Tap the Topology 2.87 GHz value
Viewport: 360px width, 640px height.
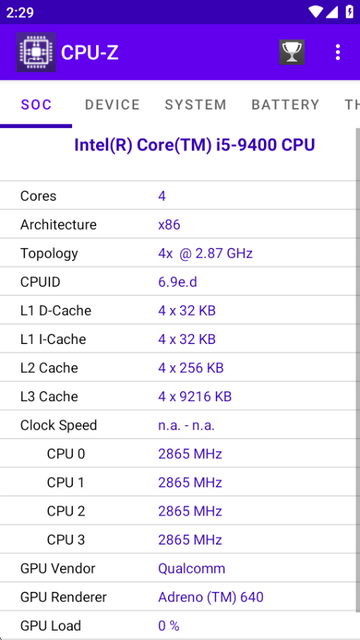205,253
